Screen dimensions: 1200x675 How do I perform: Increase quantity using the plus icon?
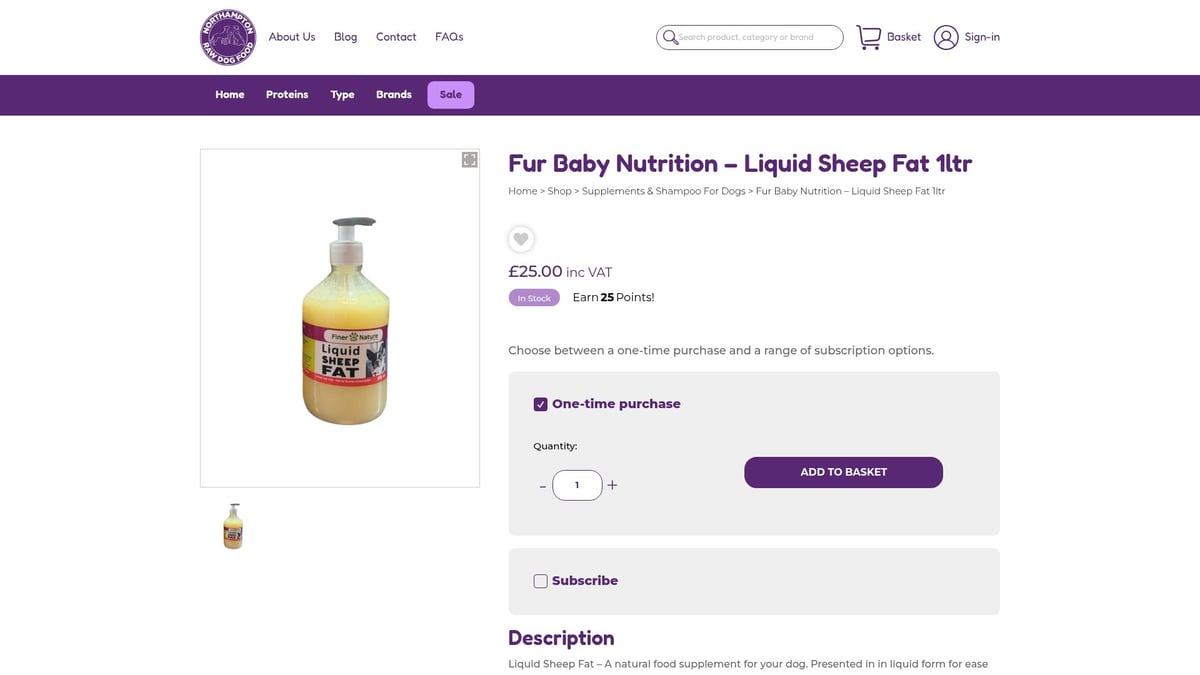point(612,485)
